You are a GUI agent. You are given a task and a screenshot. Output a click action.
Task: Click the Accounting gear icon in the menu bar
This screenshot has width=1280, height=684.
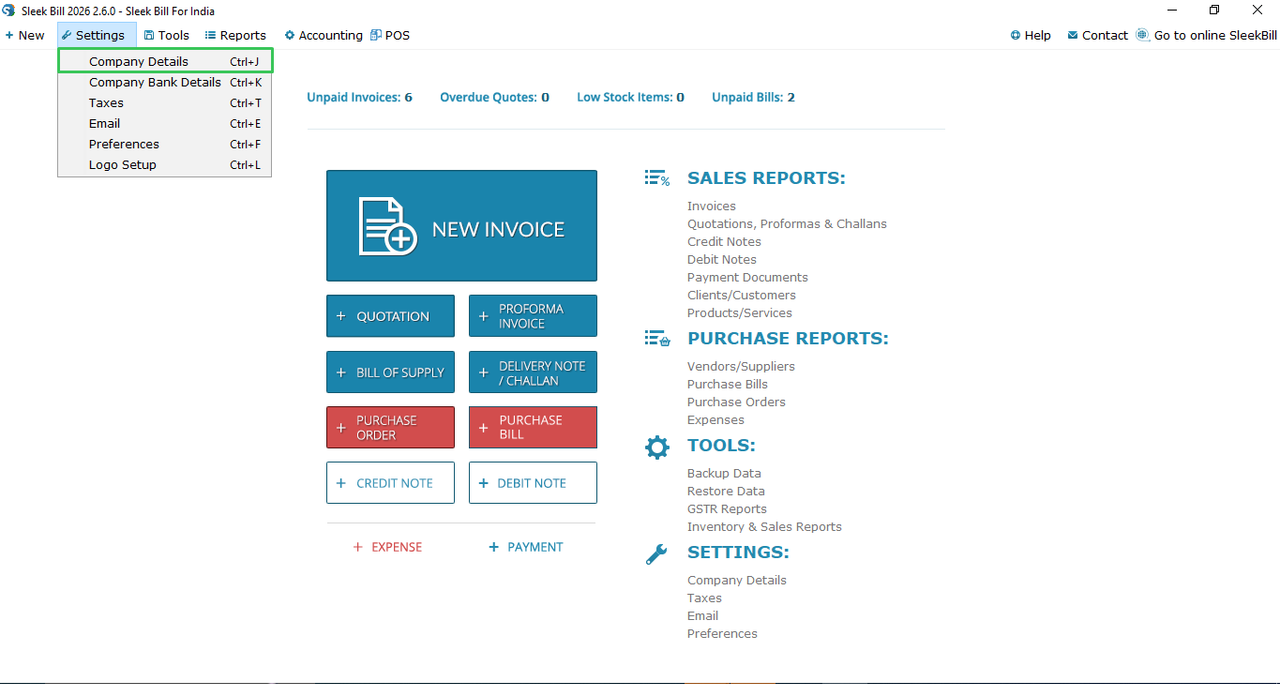290,35
